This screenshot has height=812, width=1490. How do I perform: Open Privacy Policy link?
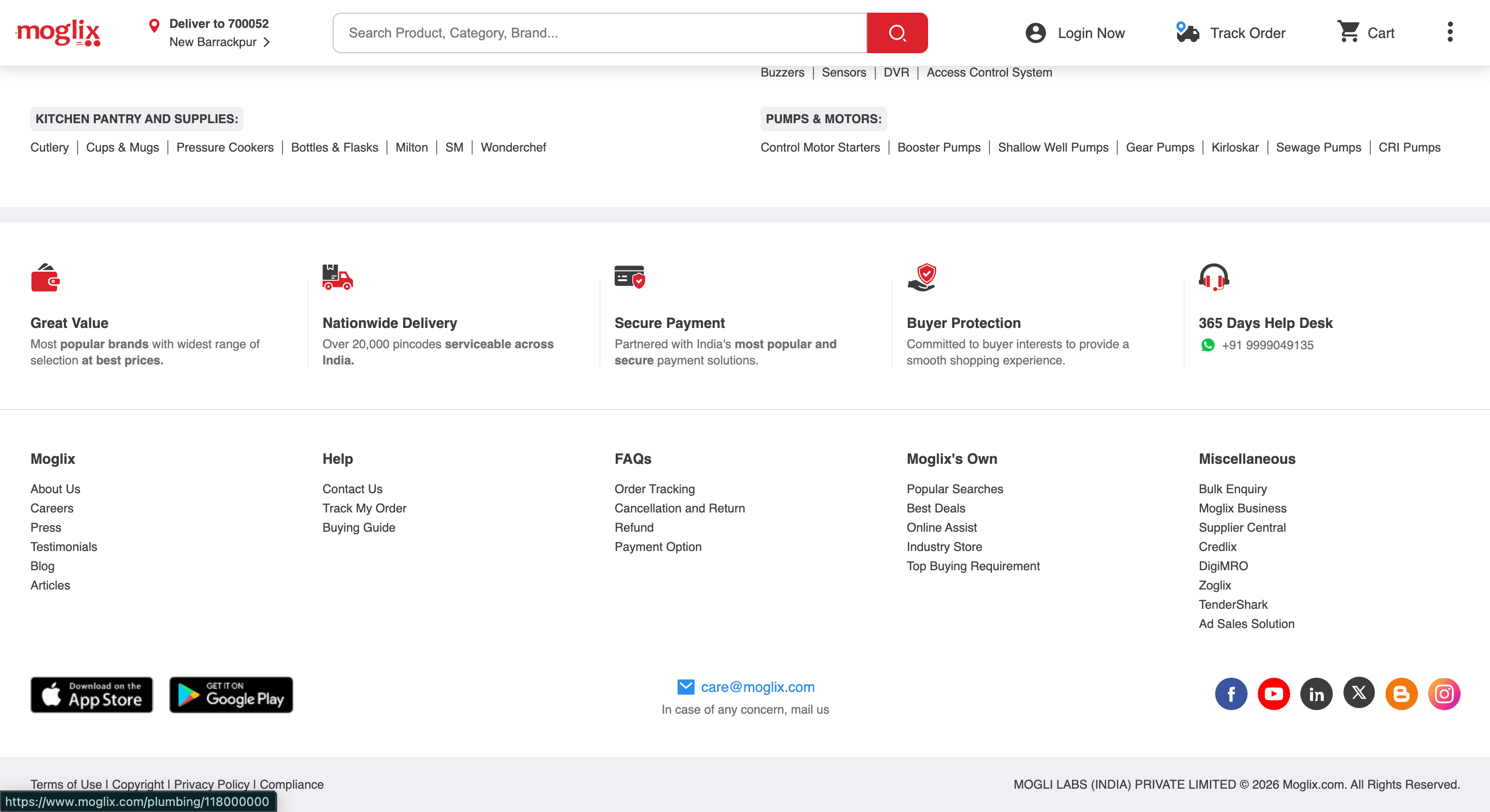coord(211,784)
